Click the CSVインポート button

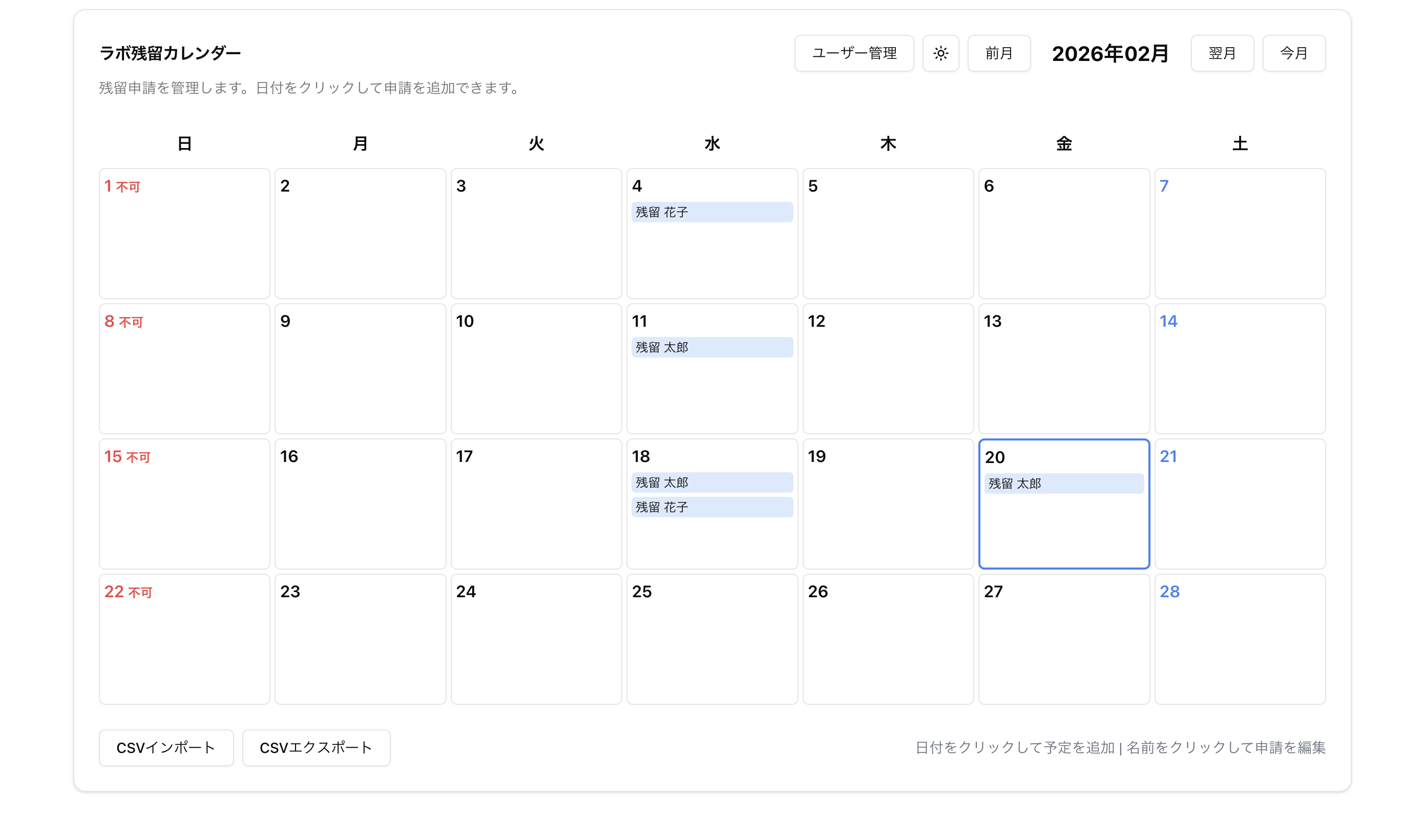(166, 747)
